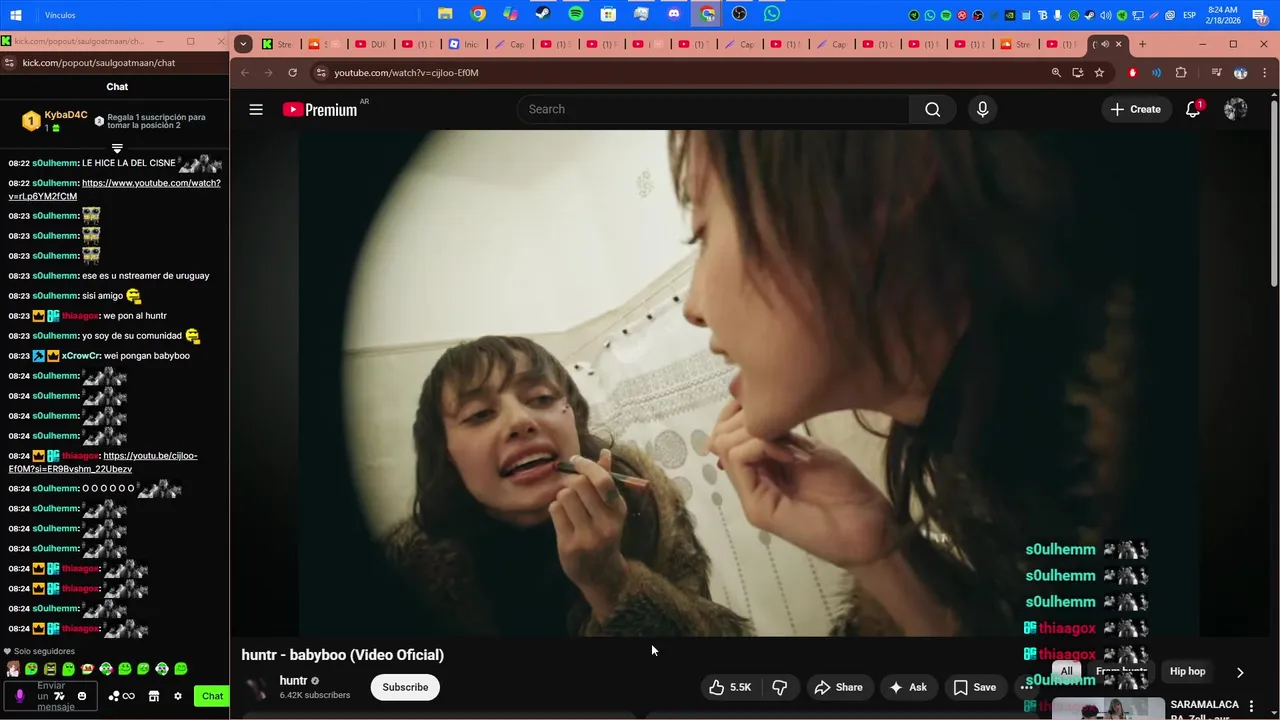1280x720 pixels.
Task: Click the huntr channel avatar
Action: point(257,687)
